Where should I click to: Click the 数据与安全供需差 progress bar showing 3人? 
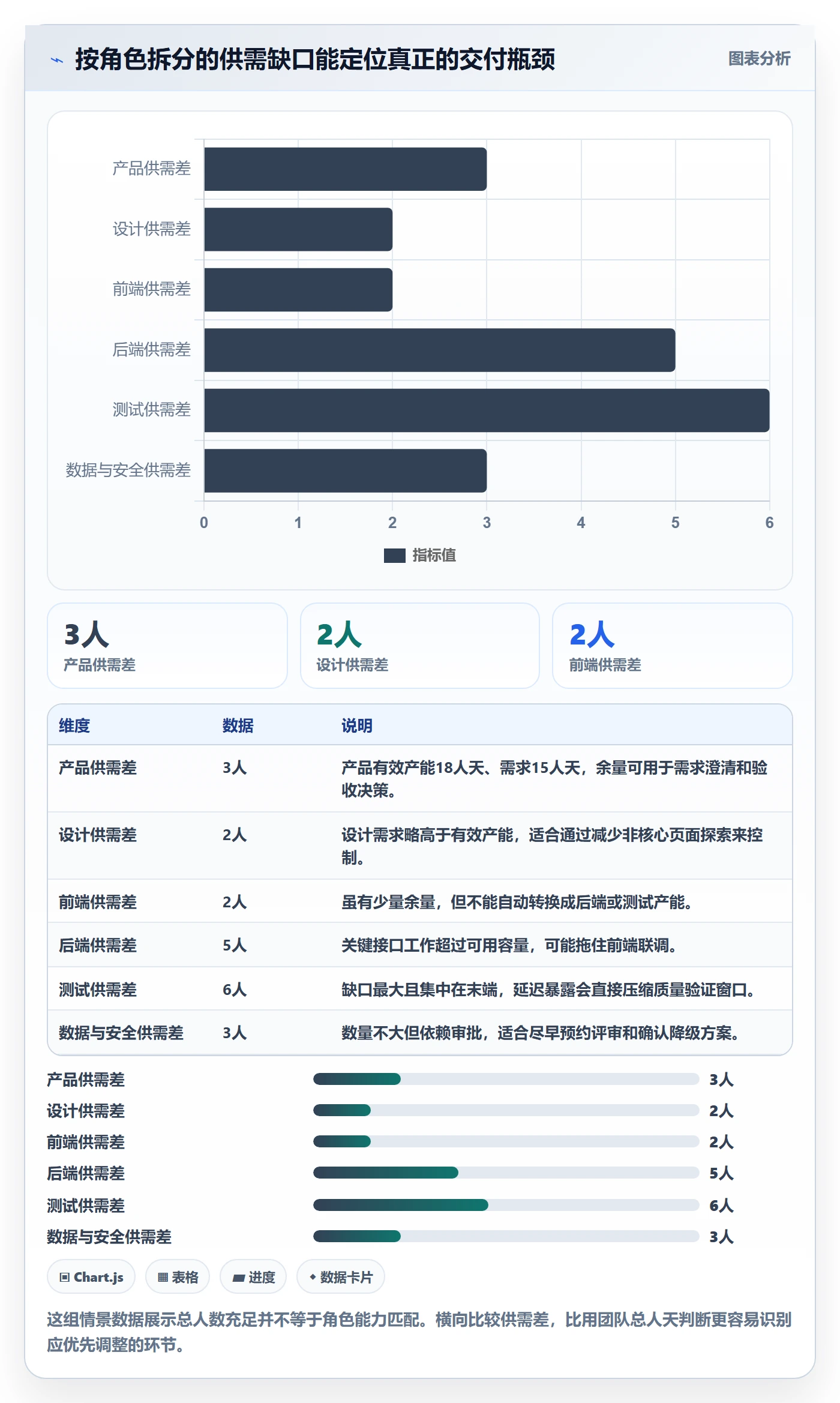[506, 1236]
